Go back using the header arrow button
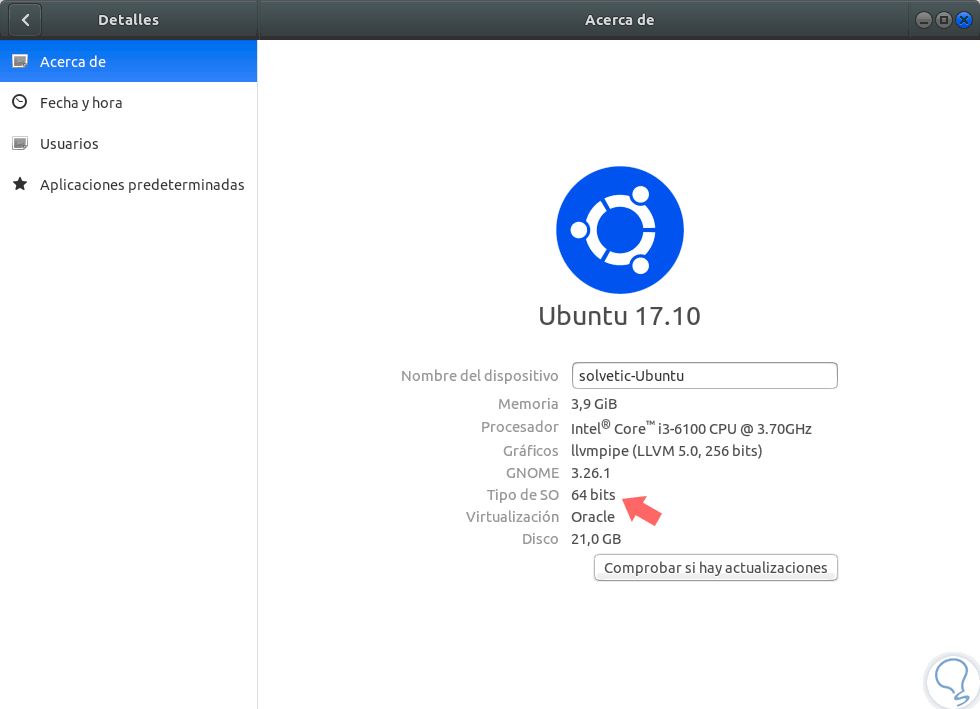 25,20
